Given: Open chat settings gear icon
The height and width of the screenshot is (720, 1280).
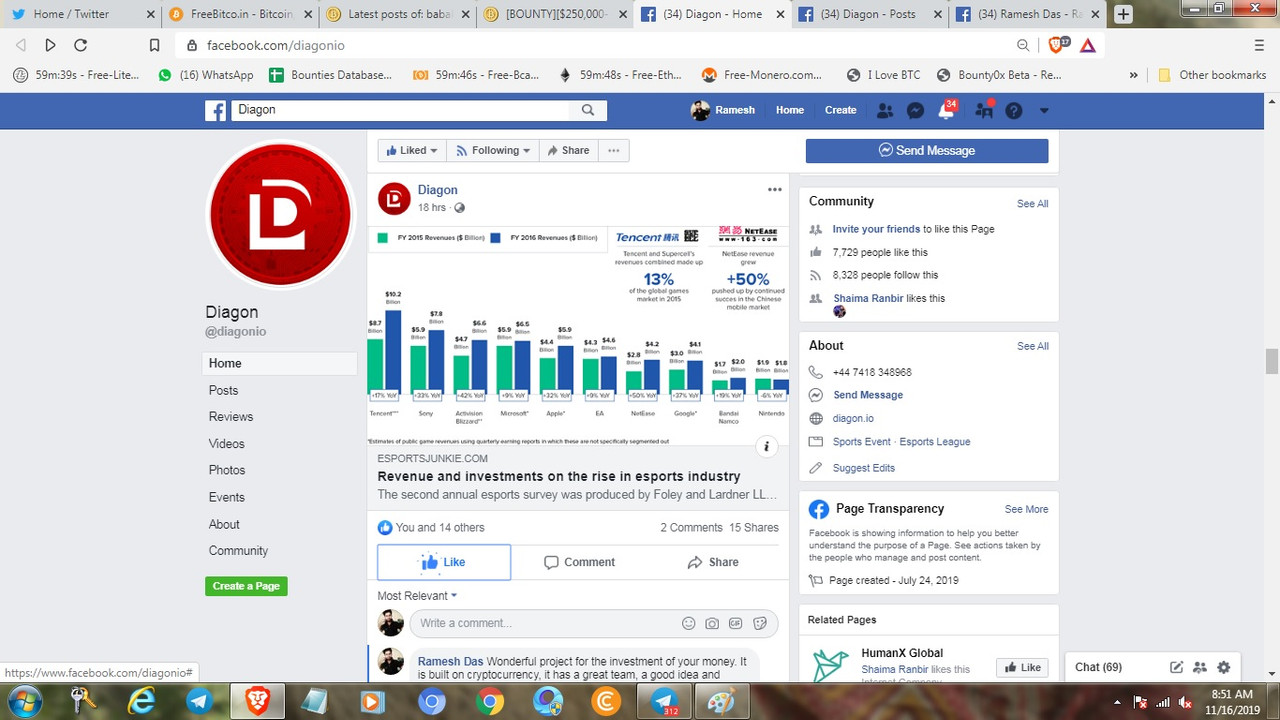Looking at the screenshot, I should coord(1223,667).
